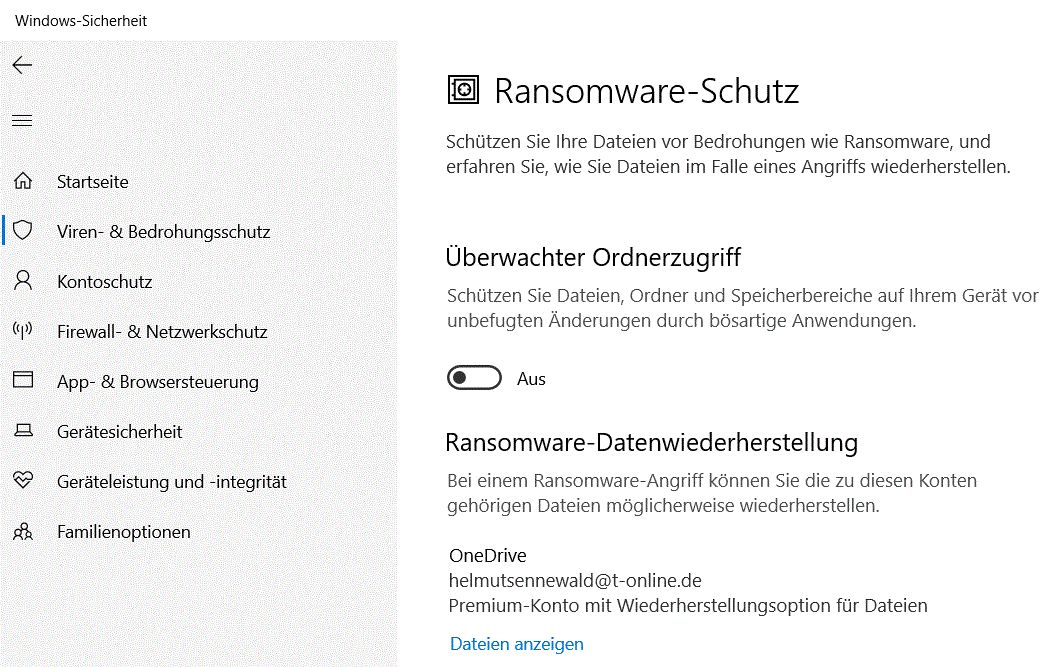1053x667 pixels.
Task: Select Viren- & Bedrohungsschutz in sidebar
Action: (164, 232)
